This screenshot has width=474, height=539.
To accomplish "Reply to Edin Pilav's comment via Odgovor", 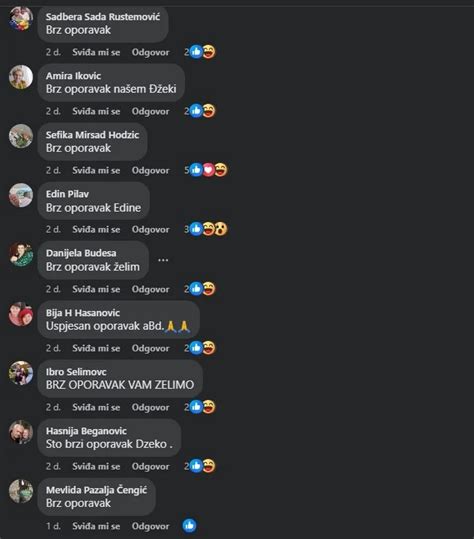I will 151,229.
